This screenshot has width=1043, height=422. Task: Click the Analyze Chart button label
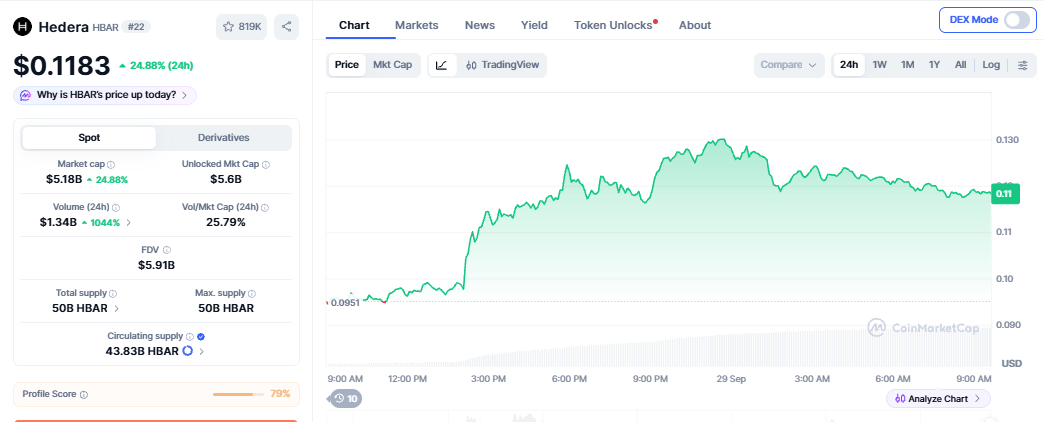point(938,399)
